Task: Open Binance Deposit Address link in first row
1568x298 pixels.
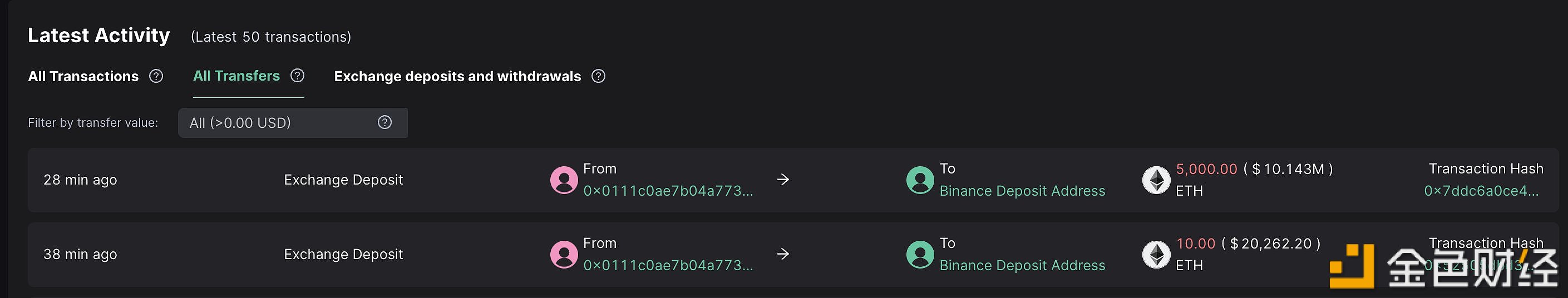Action: click(x=1022, y=191)
